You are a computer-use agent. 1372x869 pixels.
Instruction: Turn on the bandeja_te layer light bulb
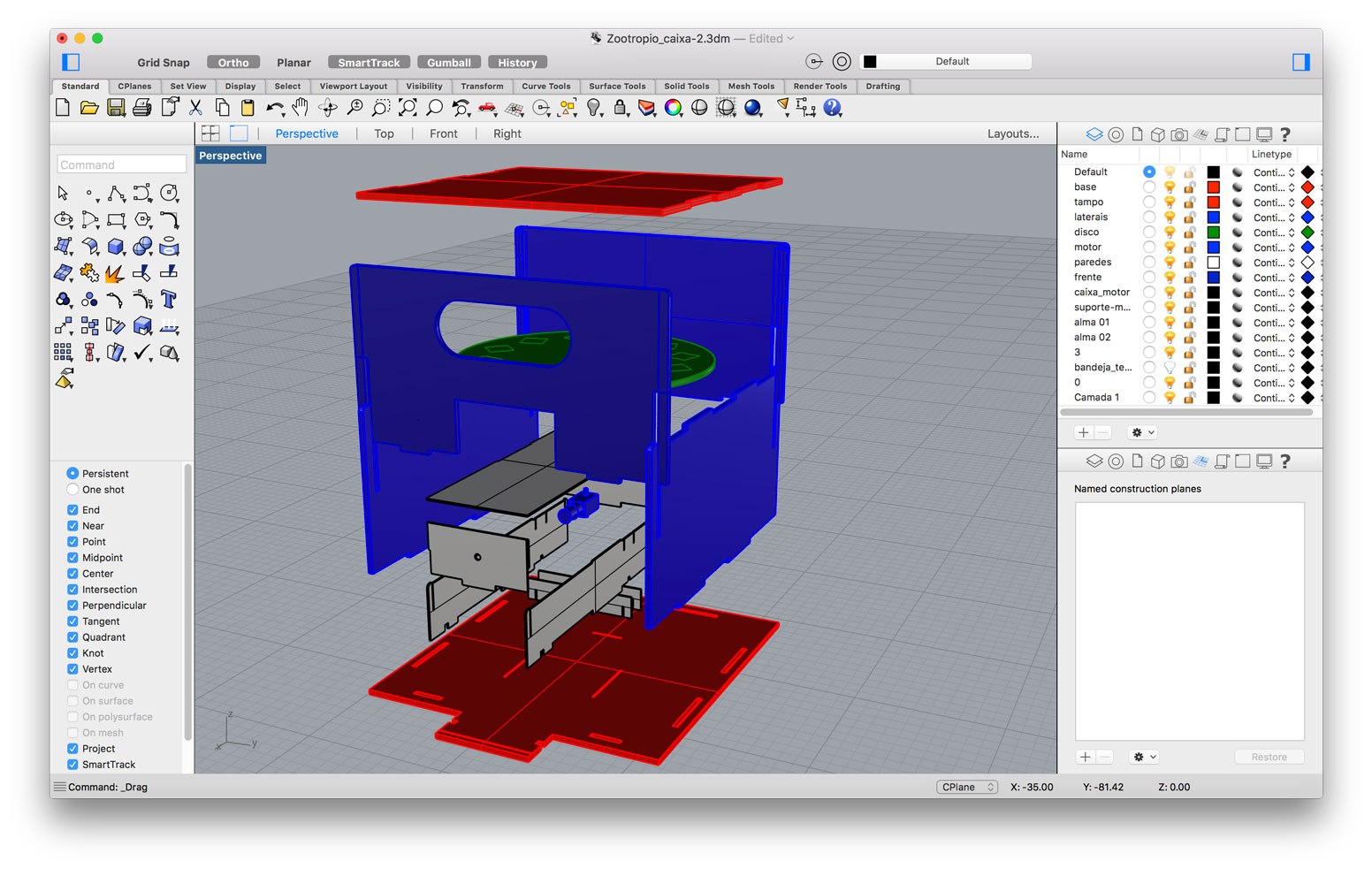1170,368
